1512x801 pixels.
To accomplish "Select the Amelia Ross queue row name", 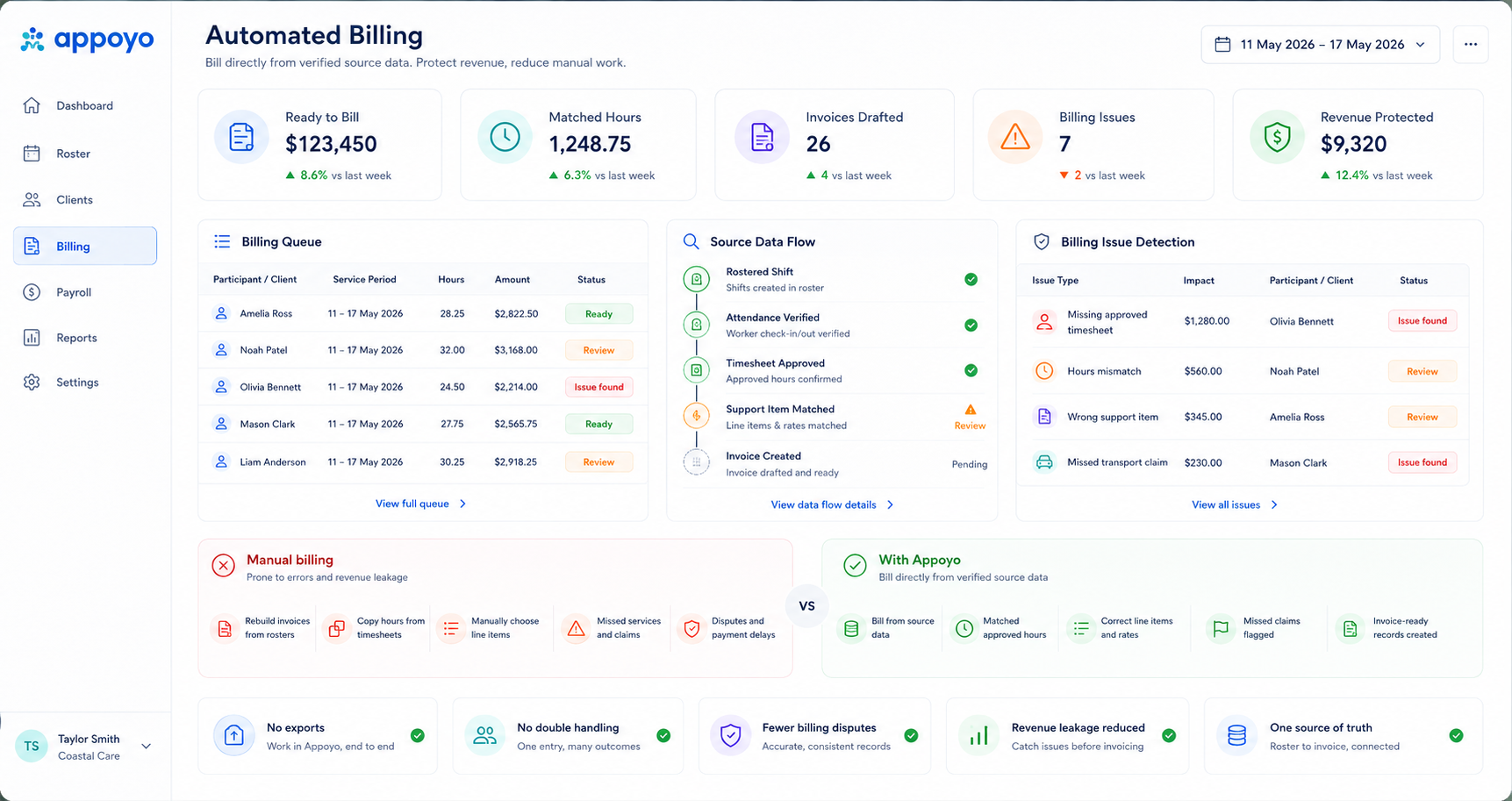I will point(266,313).
